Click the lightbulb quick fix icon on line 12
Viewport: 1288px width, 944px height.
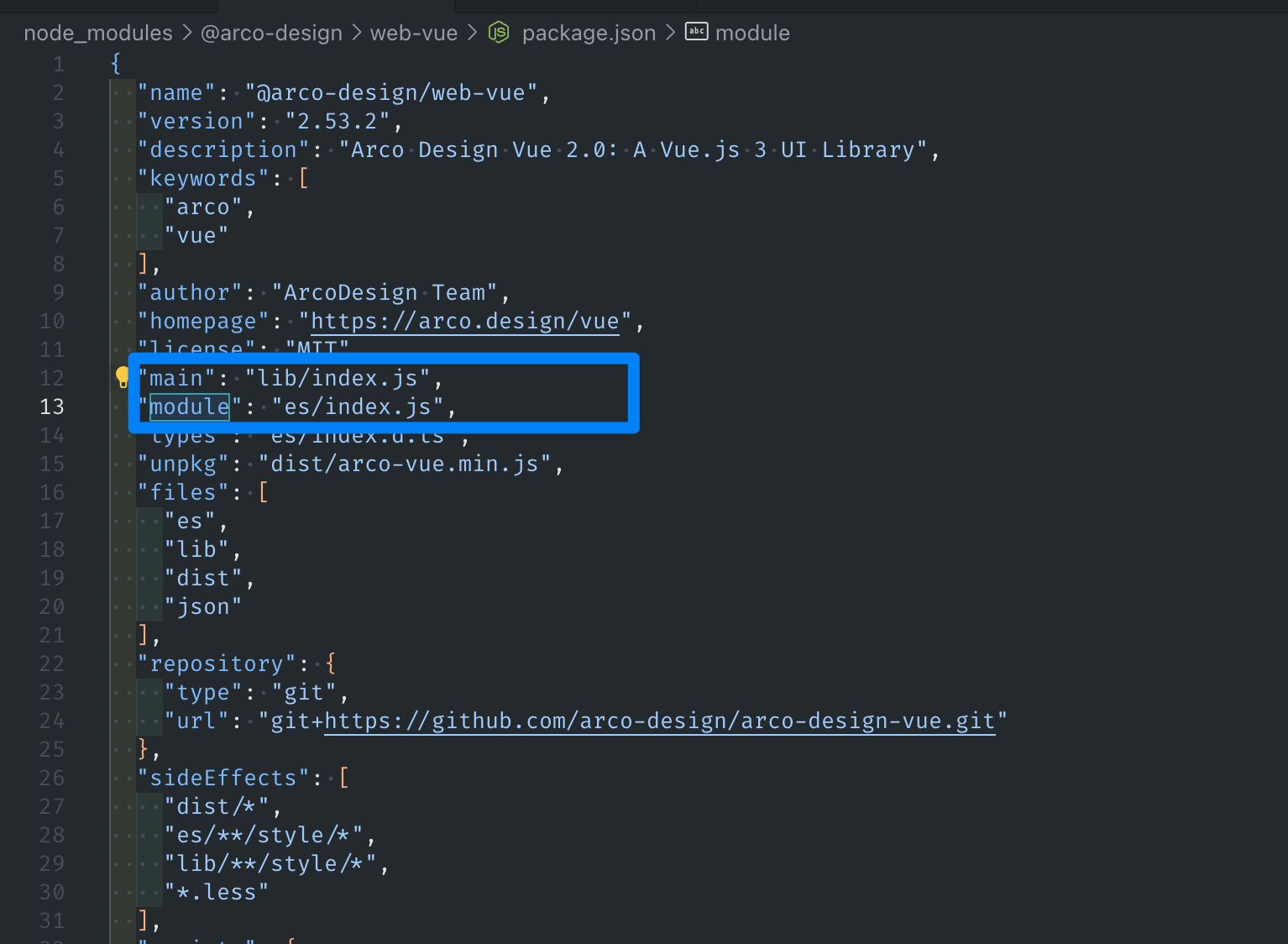click(122, 377)
